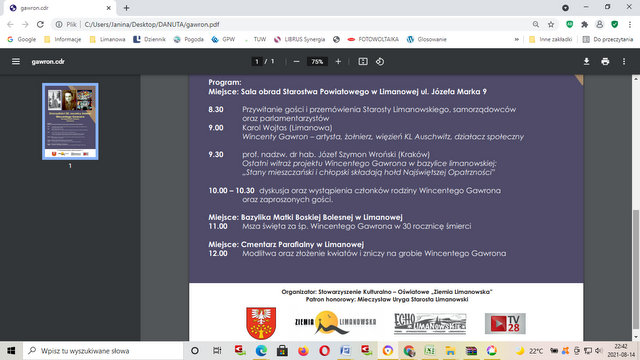Open the Google bookmark
This screenshot has height=360, width=640.
(x=22, y=39)
